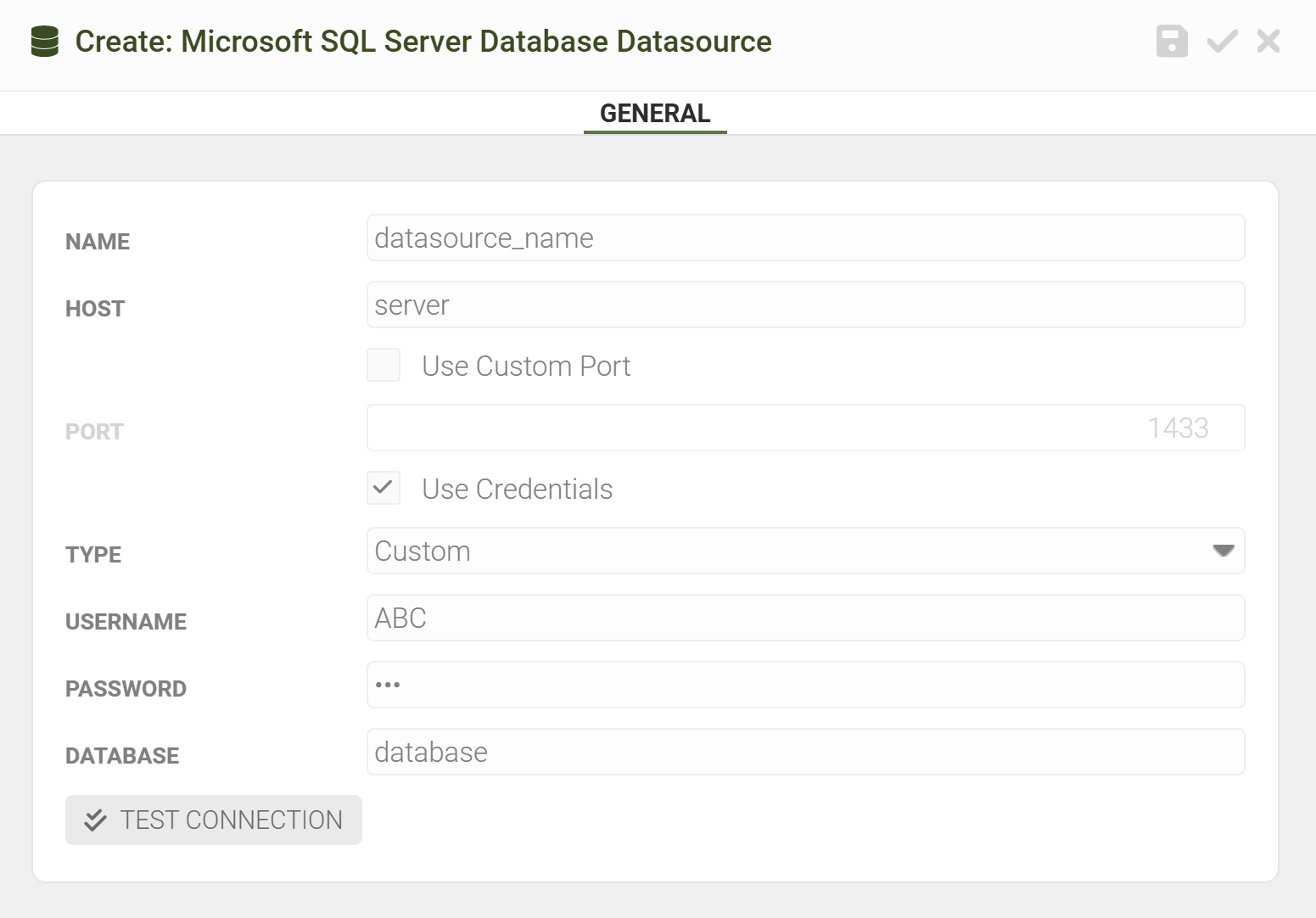Click the PORT field showing 1433

(x=805, y=428)
